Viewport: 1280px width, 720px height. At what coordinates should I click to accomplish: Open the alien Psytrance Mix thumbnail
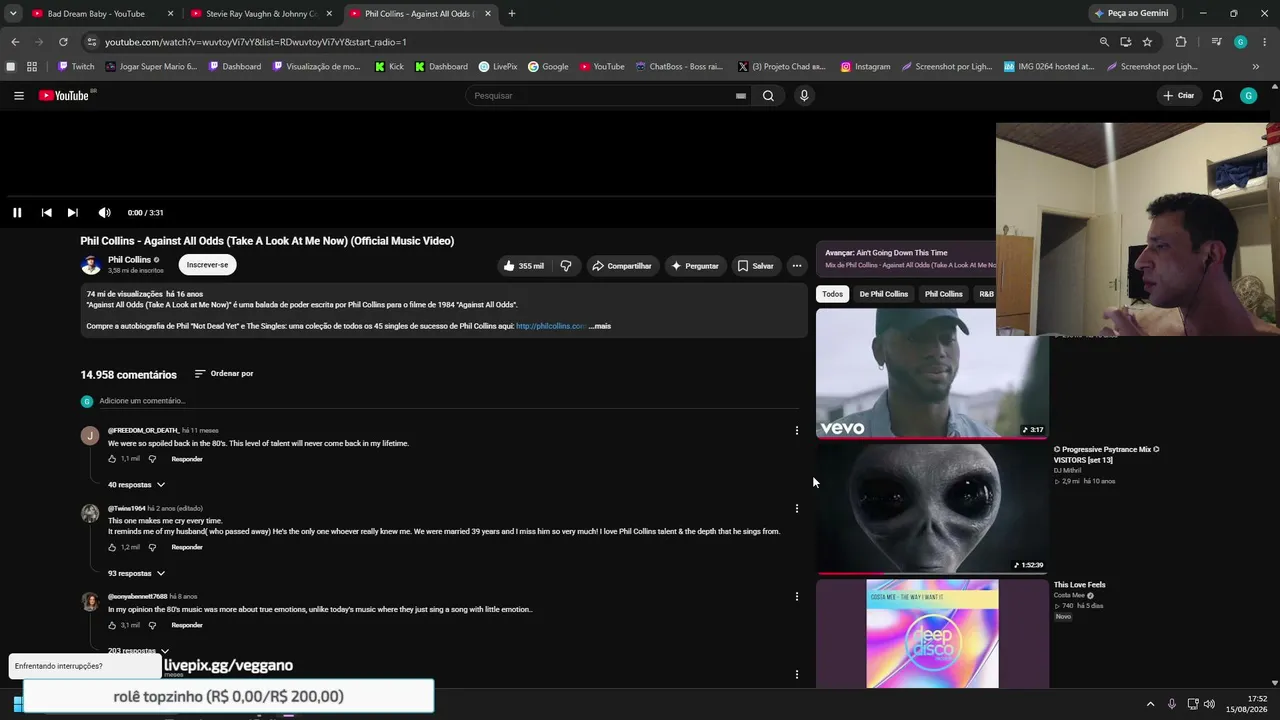pyautogui.click(x=932, y=509)
